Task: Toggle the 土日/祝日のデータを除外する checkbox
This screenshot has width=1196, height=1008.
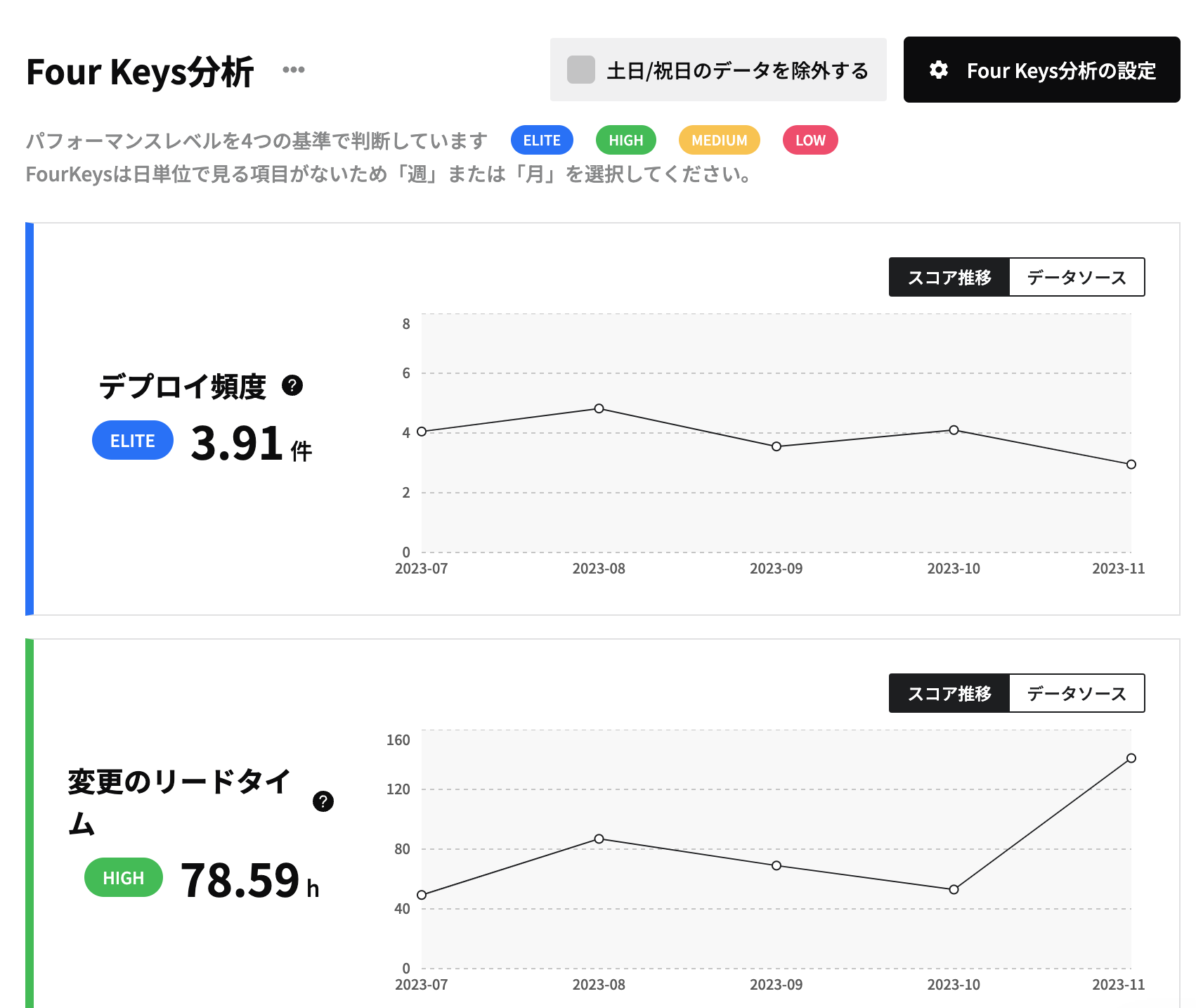Action: [x=581, y=70]
